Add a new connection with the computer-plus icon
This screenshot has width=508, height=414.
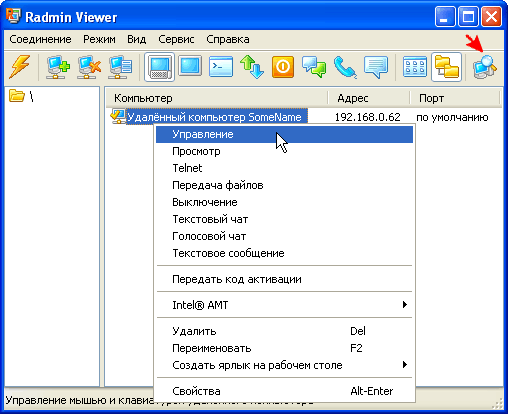(x=58, y=67)
